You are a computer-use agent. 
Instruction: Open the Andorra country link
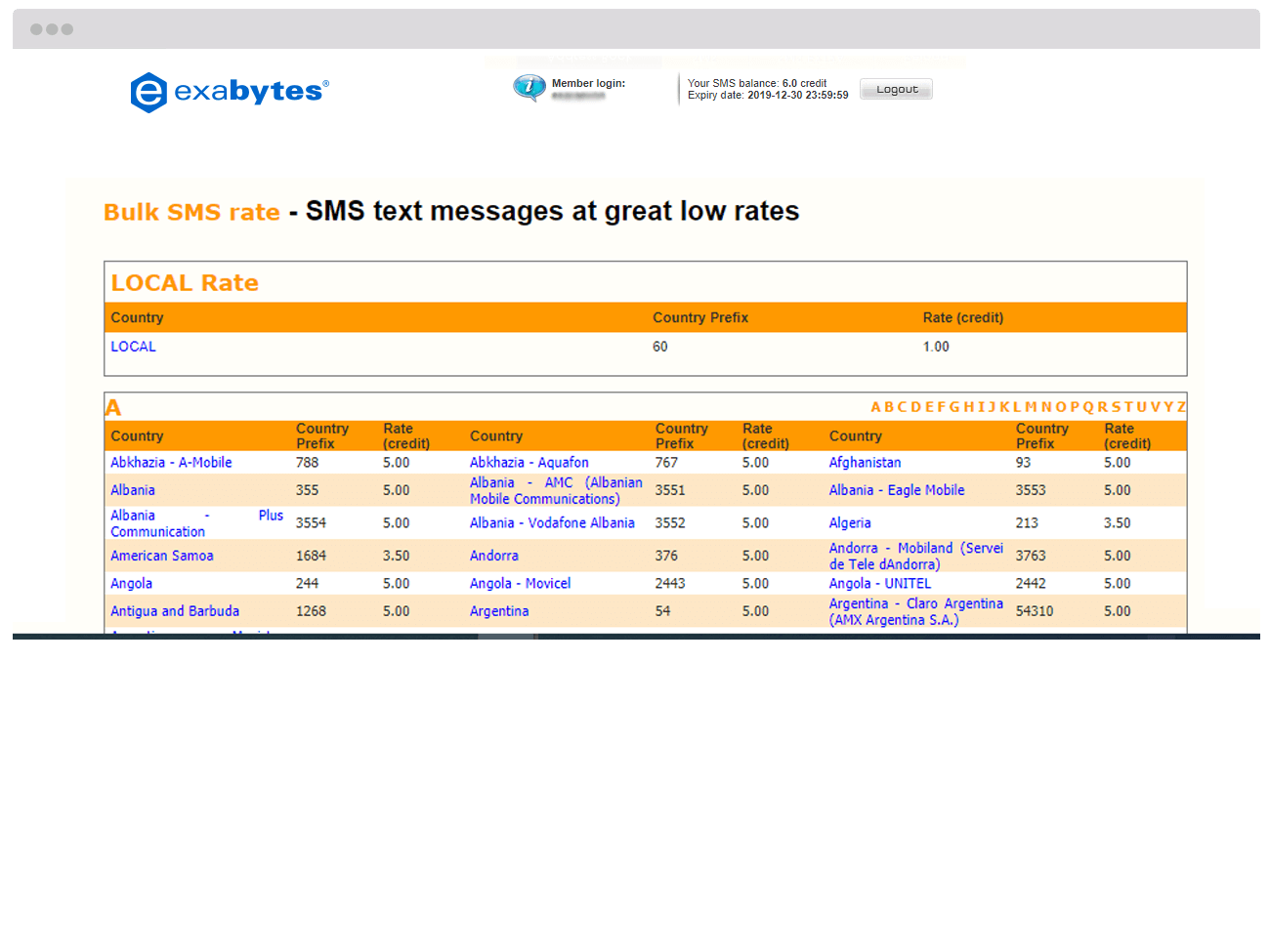[x=493, y=555]
